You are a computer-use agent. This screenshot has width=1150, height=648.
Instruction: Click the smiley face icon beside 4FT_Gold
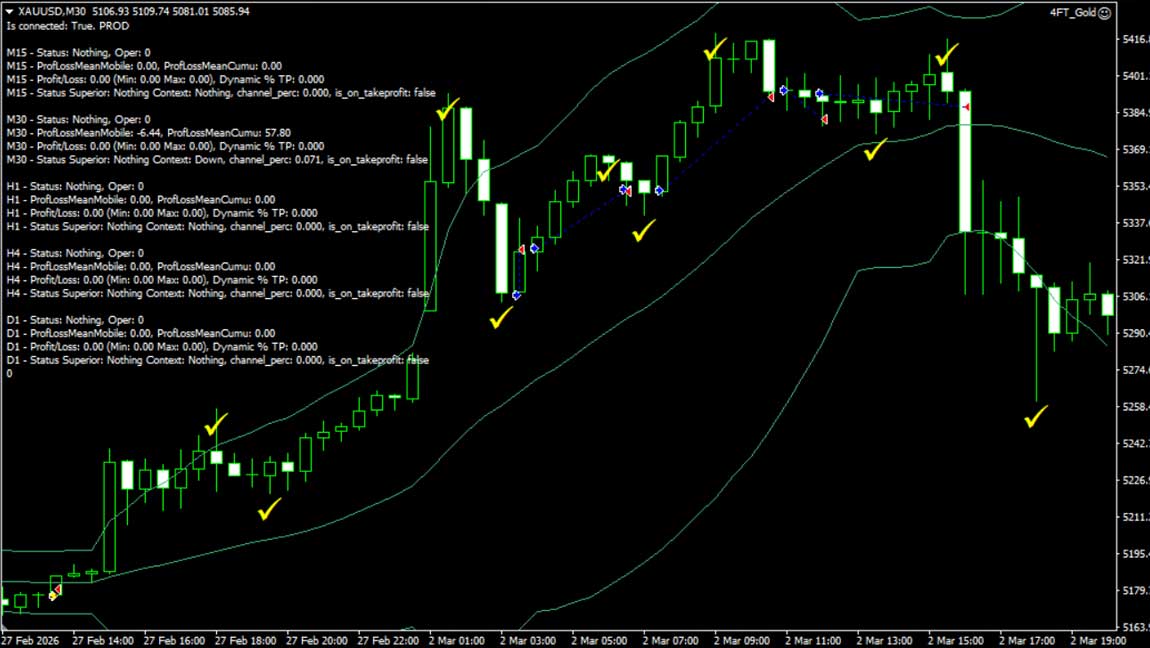1105,11
